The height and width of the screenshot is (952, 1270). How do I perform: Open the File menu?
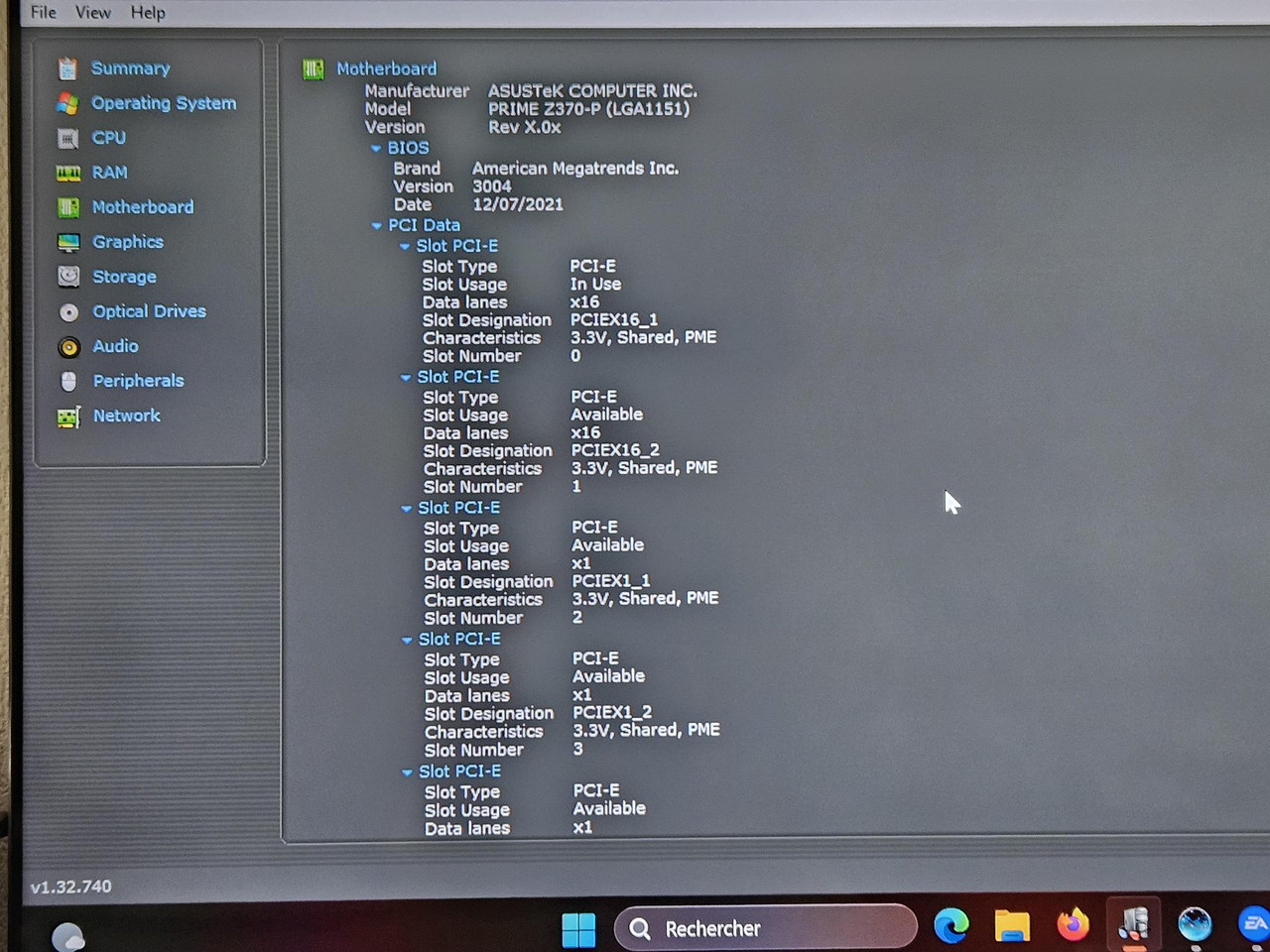point(44,12)
